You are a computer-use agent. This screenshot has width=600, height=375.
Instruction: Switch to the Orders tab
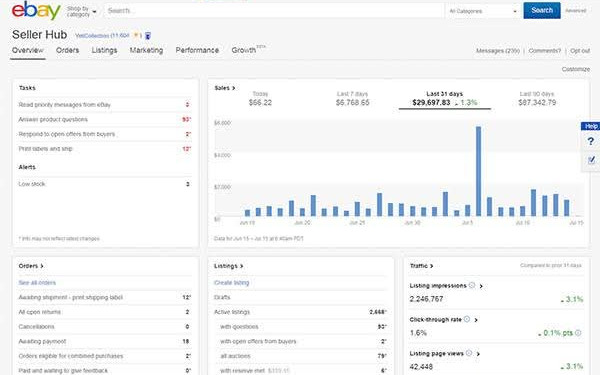67,50
